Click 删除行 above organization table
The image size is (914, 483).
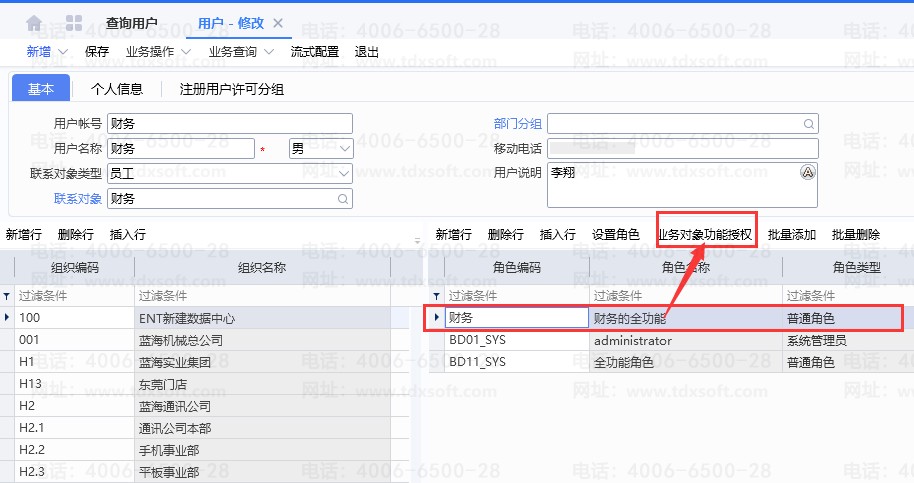[76, 235]
